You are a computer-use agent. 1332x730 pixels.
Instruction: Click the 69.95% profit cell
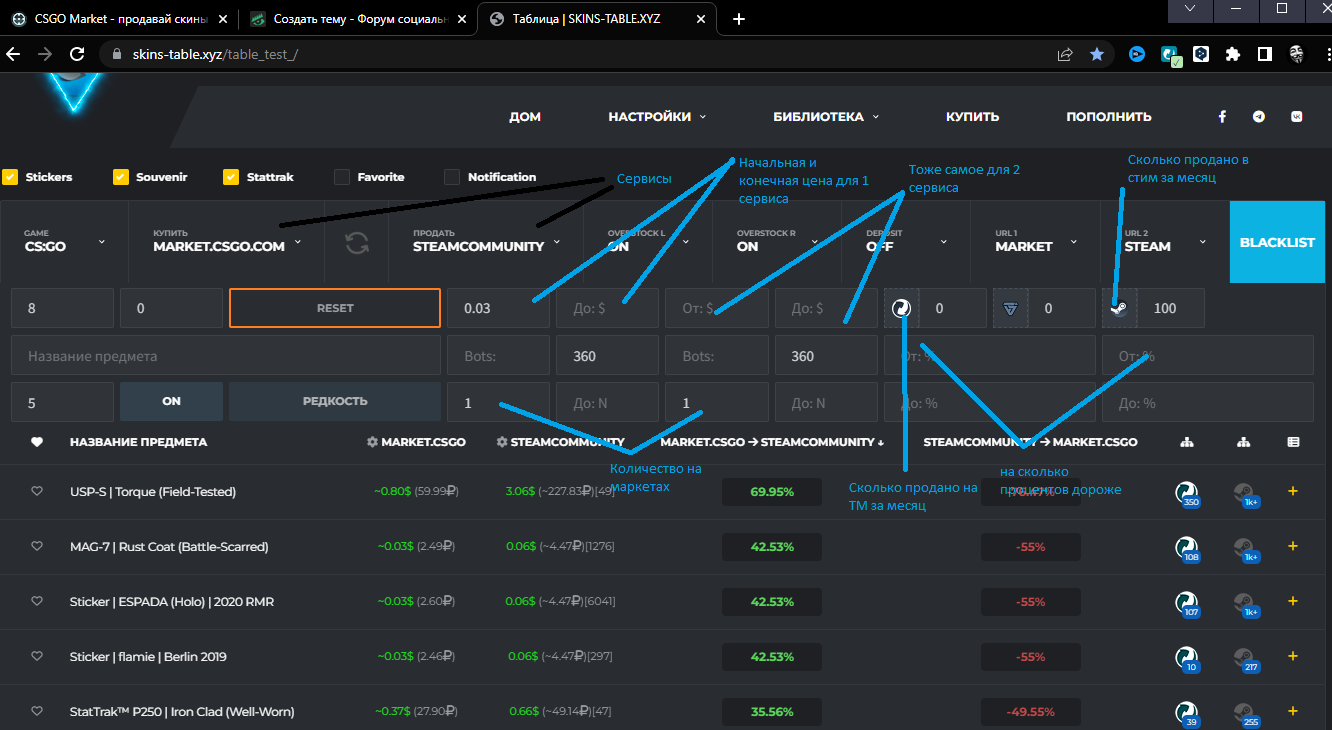point(772,492)
